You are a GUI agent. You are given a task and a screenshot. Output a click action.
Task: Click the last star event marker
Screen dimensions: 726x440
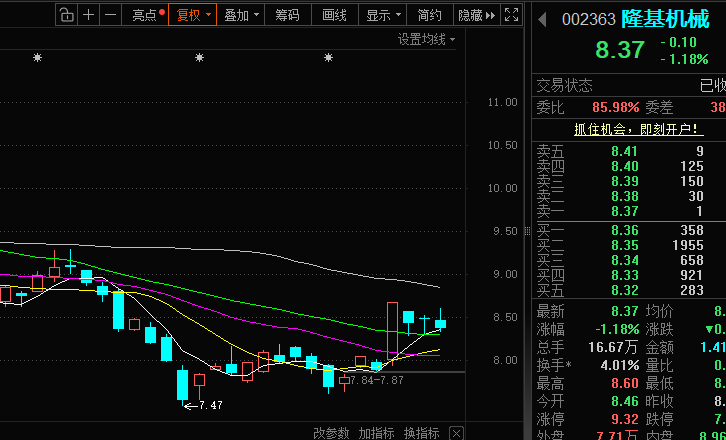(328, 58)
